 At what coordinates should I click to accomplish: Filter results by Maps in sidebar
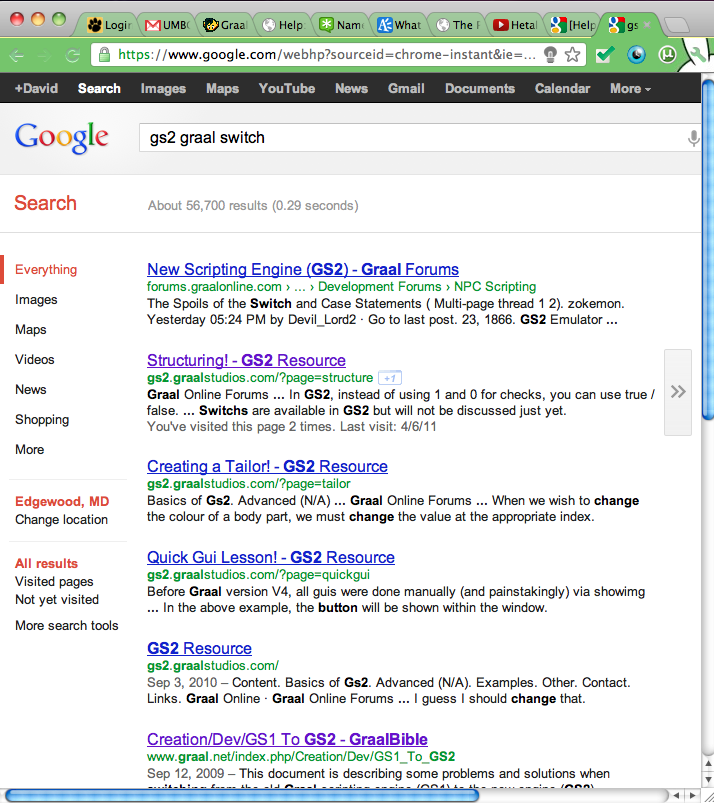[31, 330]
